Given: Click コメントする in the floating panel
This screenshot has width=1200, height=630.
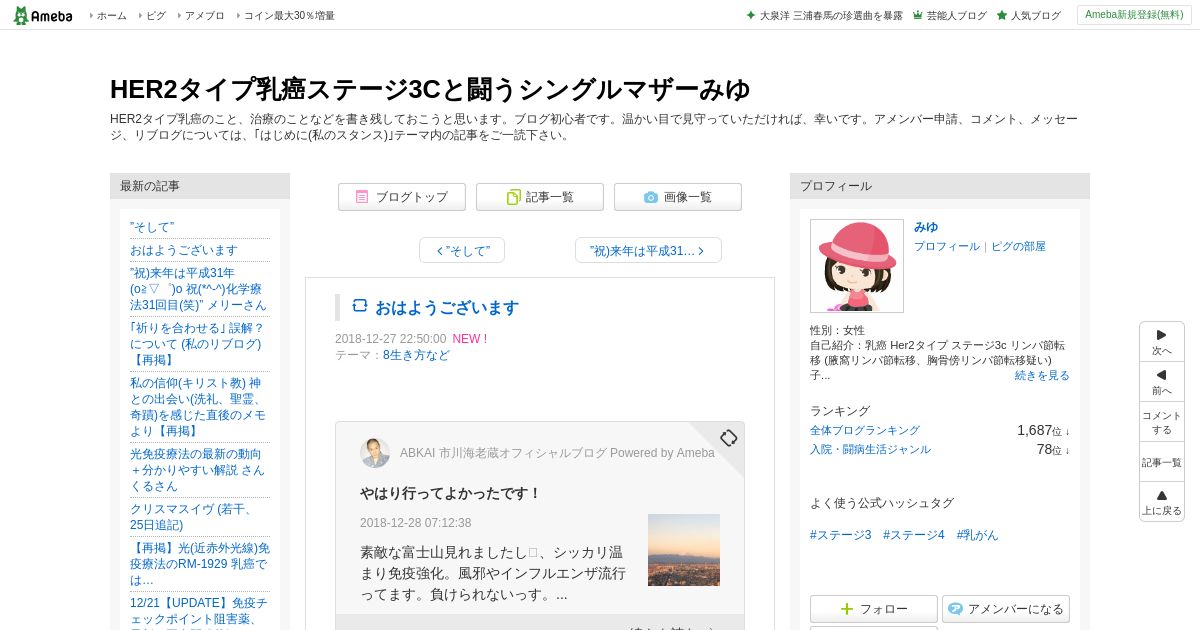Looking at the screenshot, I should coord(1162,422).
